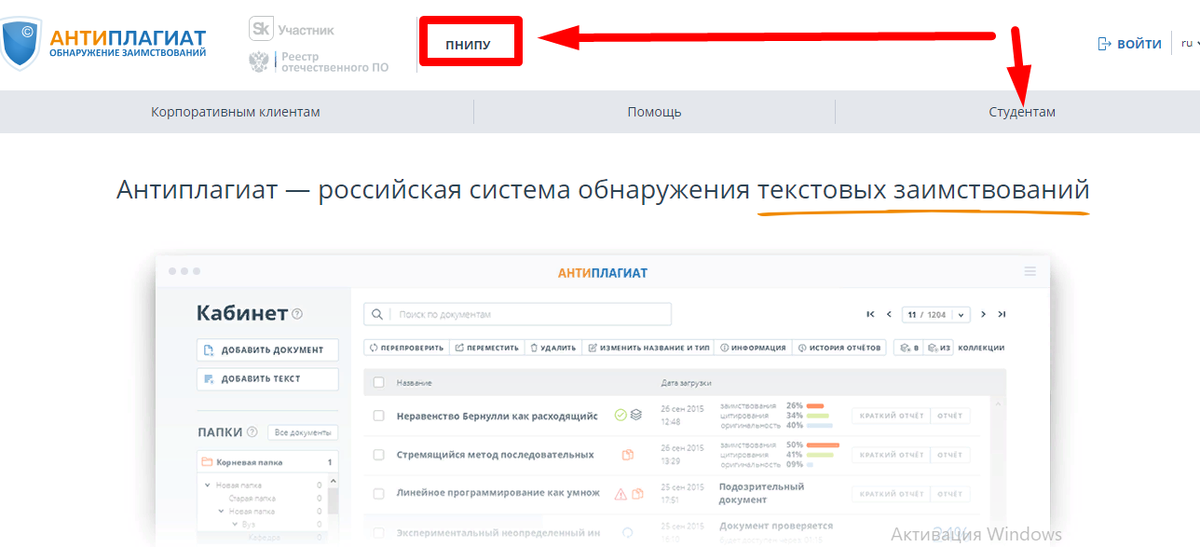The width and height of the screenshot is (1200, 547).
Task: Open ОТЧЁТ for Стремящийся метод
Action: click(x=949, y=454)
